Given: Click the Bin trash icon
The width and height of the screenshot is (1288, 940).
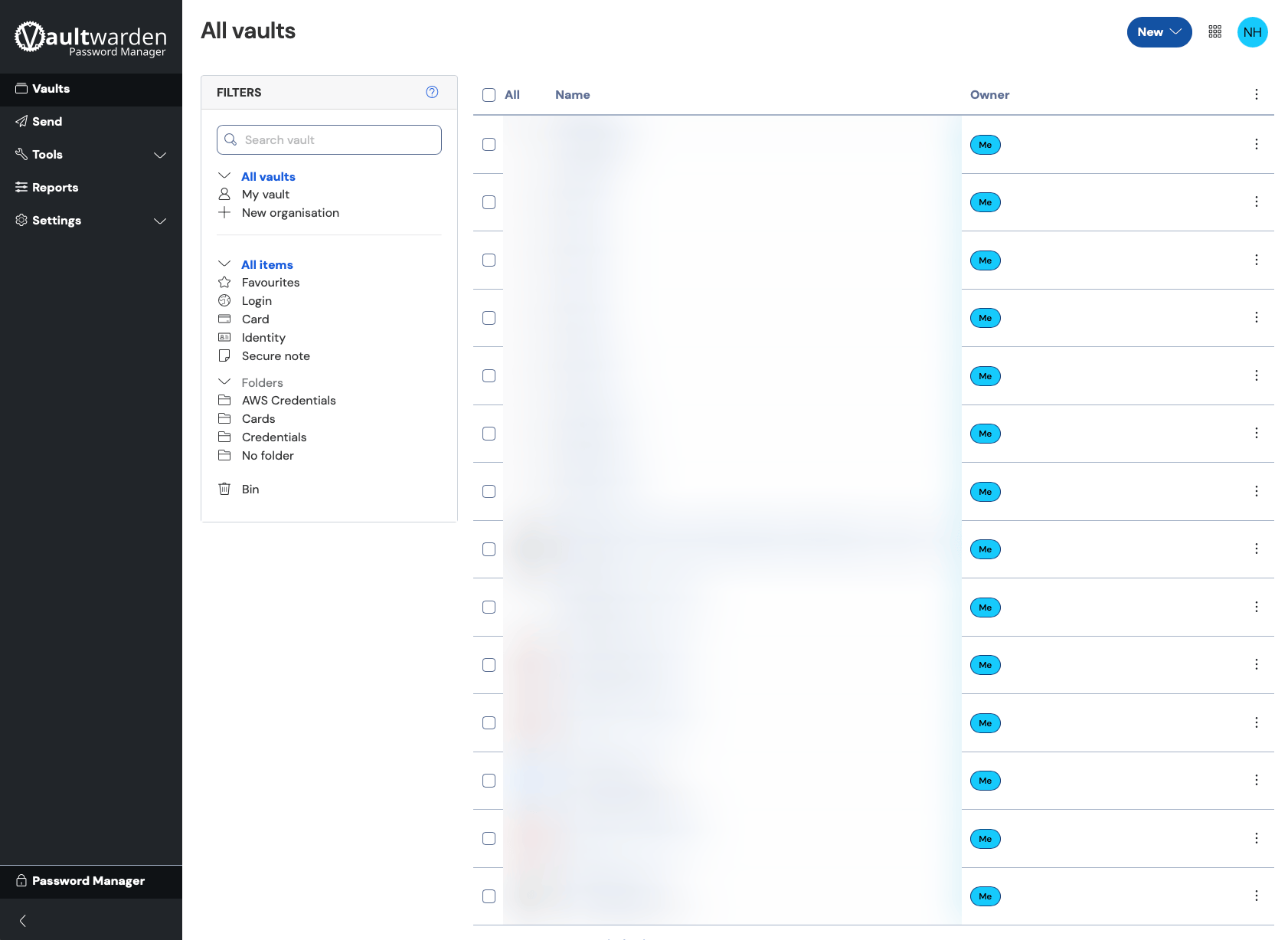Looking at the screenshot, I should point(224,489).
